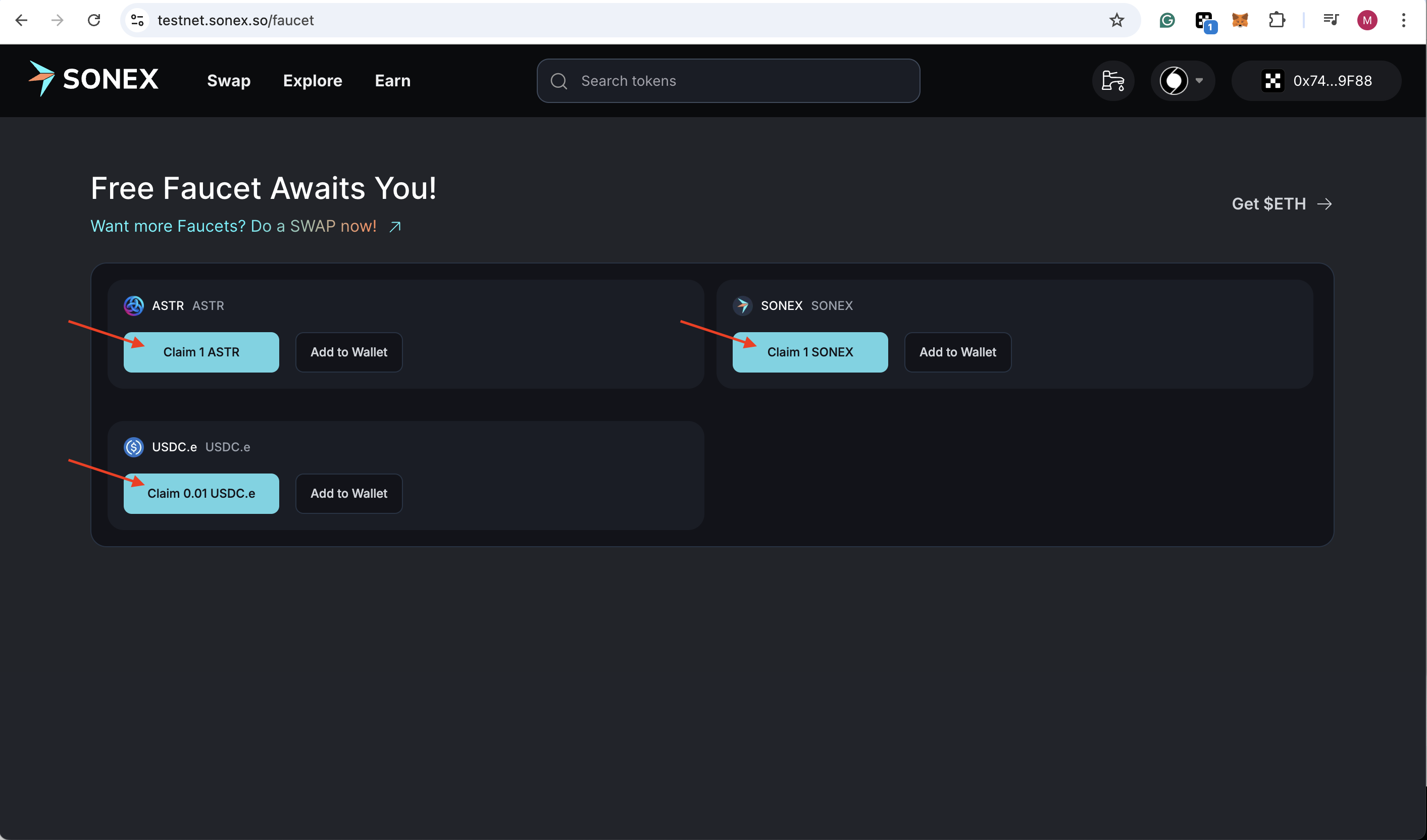Open Chrome three-dot menu
This screenshot has height=840, width=1427.
pos(1403,20)
